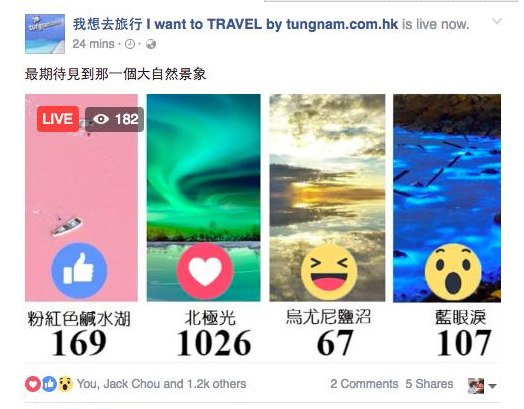This screenshot has width=524, height=409.
Task: Click the small heart reaction summary icon
Action: pos(33,384)
